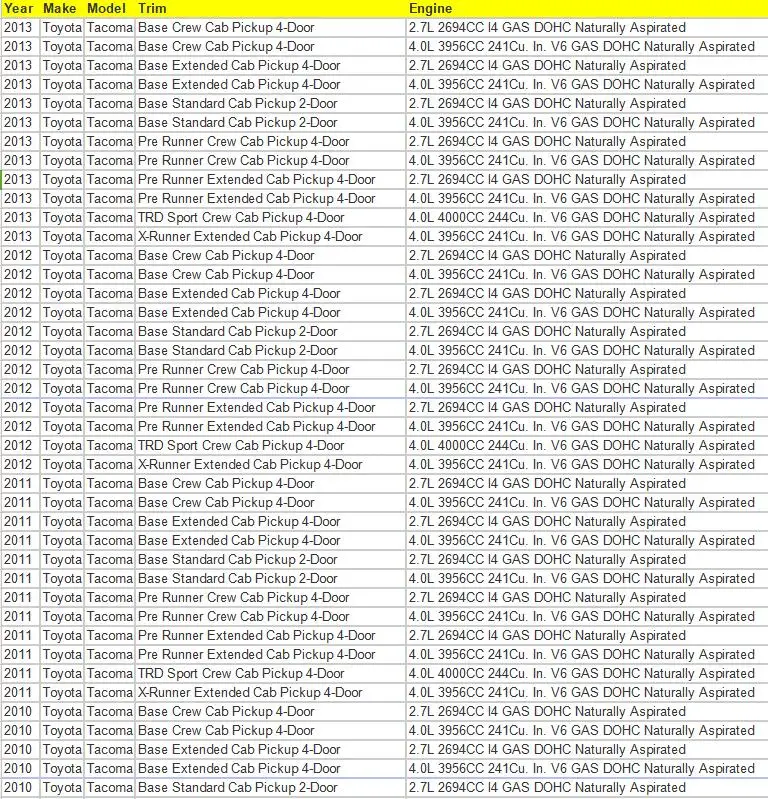Click the 2010 Base Standard Cab Pickup 2-Door cell
The image size is (768, 799).
click(270, 788)
